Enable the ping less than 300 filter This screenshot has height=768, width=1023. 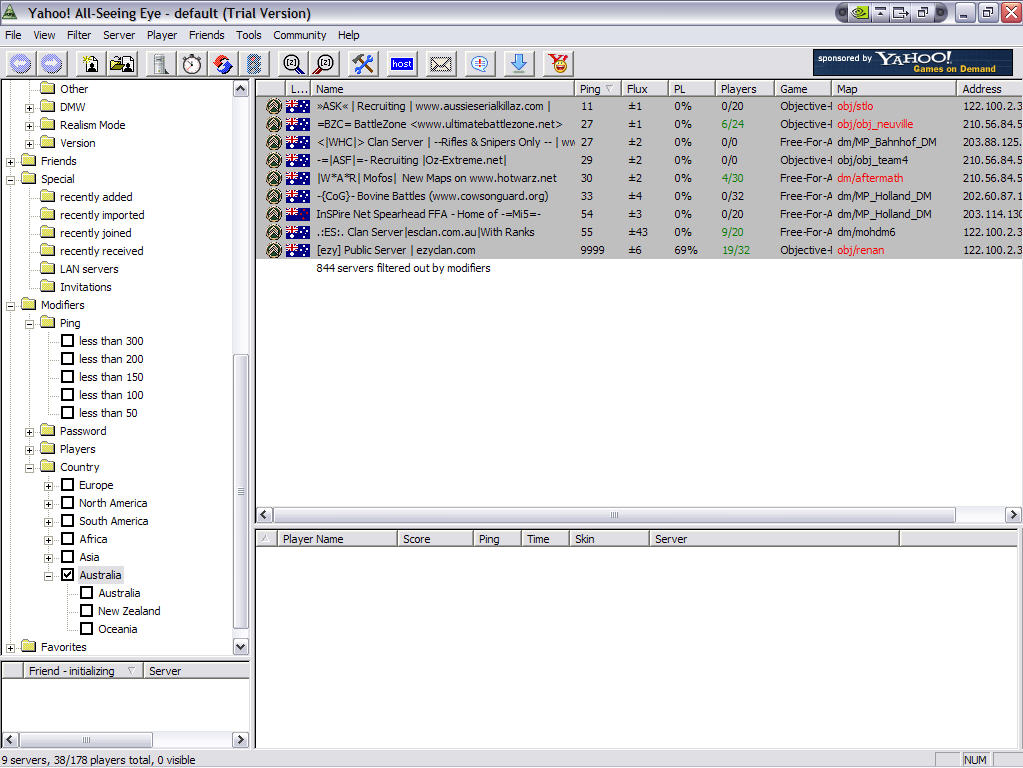[67, 341]
